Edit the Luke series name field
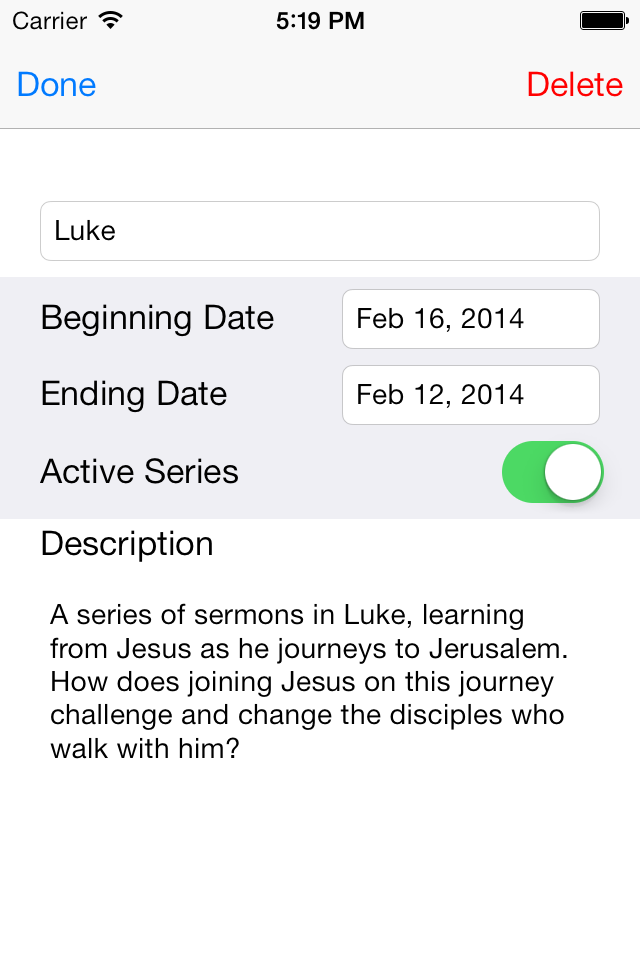The width and height of the screenshot is (640, 960). [320, 231]
